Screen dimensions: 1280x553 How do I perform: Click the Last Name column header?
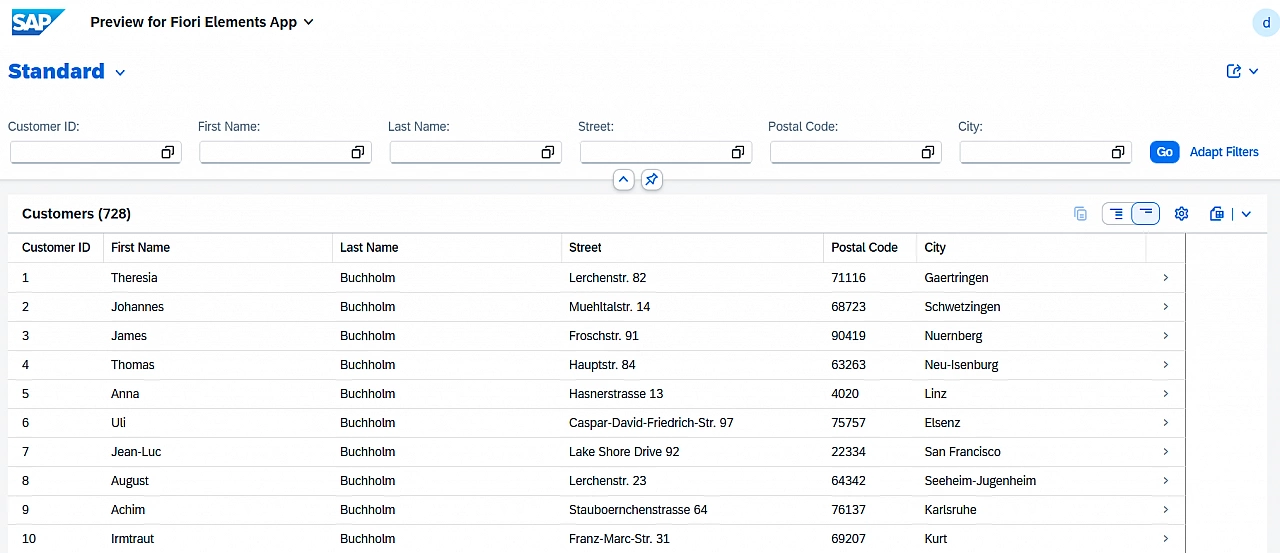click(369, 247)
